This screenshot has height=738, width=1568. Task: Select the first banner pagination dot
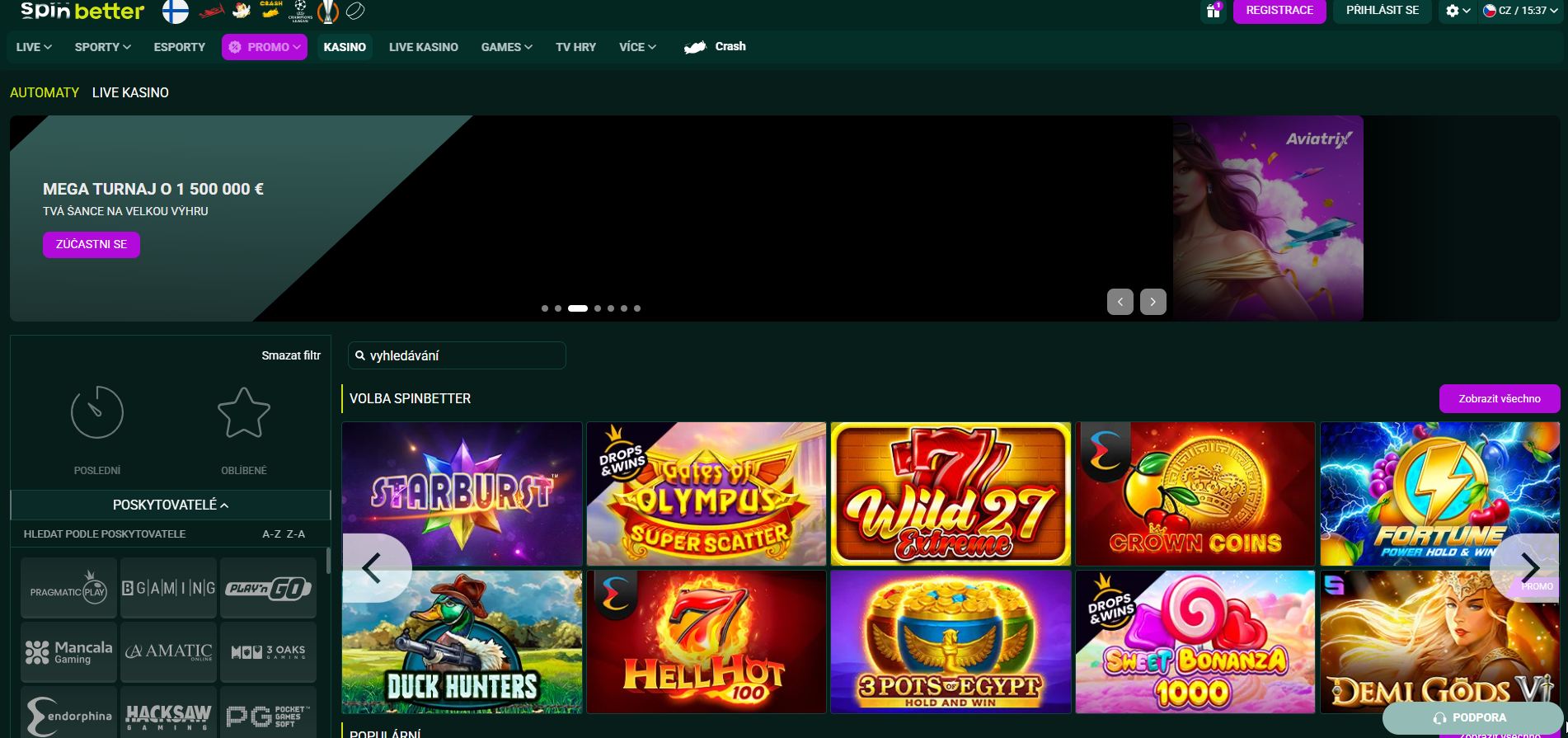545,308
